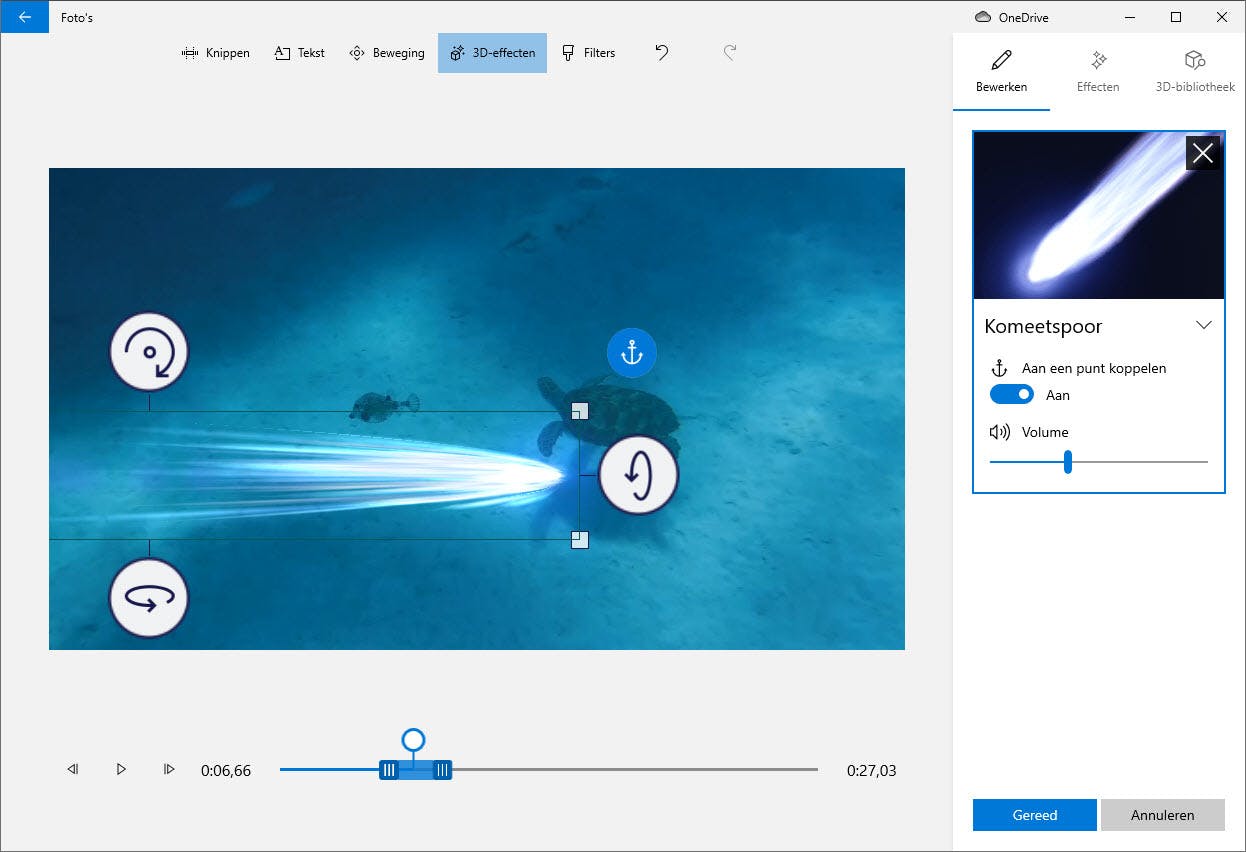1246x852 pixels.
Task: Click the bottom-left horizontal rotation handle
Action: [x=149, y=597]
